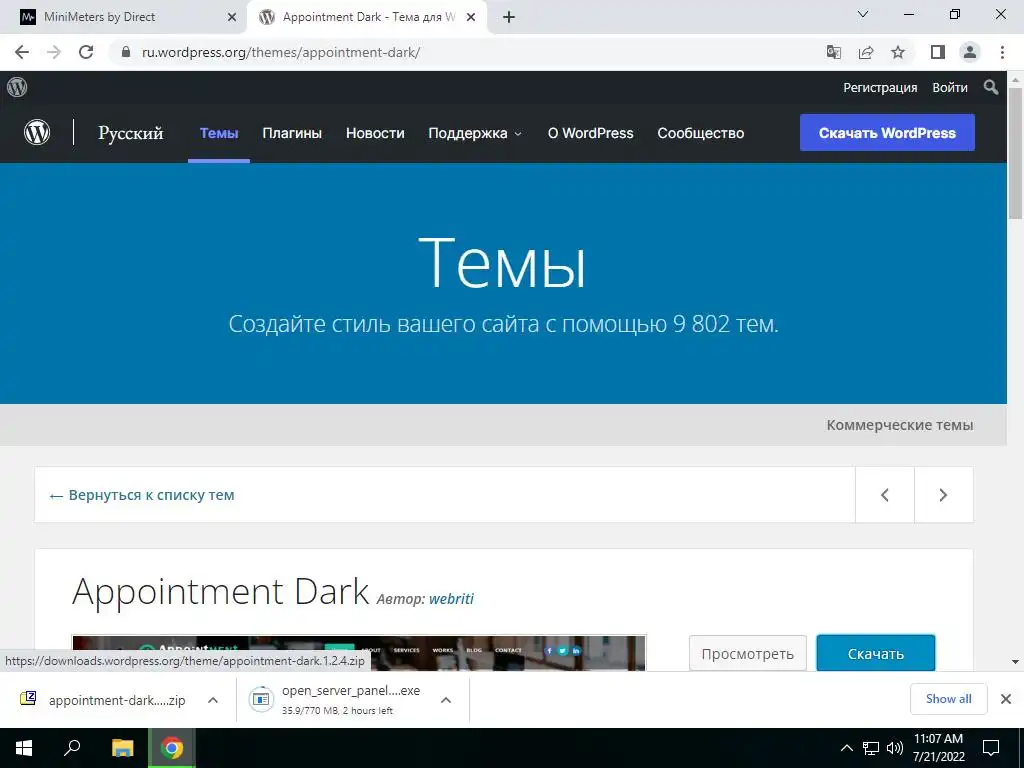This screenshot has width=1024, height=768.
Task: Go back to the previous page in Chrome
Action: [x=22, y=52]
